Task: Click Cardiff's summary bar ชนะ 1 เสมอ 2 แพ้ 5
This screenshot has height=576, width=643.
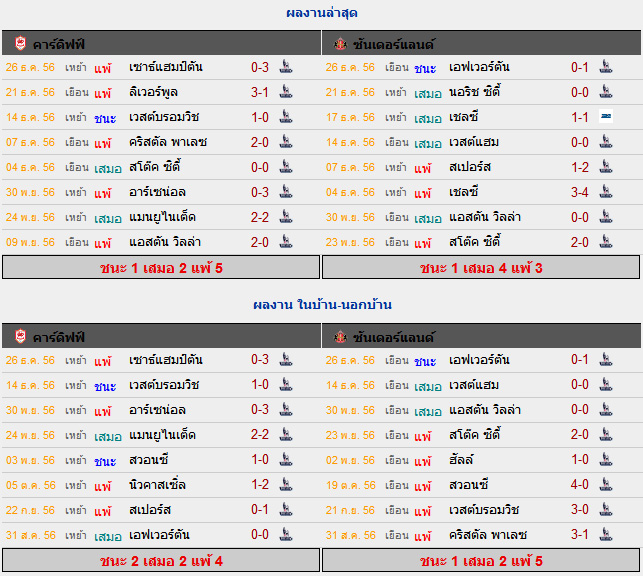Action: [161, 268]
